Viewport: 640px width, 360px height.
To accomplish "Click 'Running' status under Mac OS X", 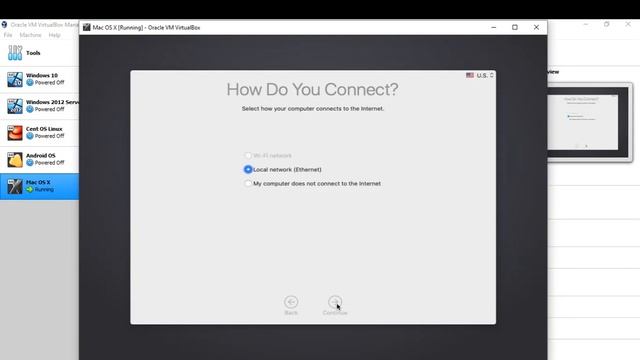I will 44,189.
